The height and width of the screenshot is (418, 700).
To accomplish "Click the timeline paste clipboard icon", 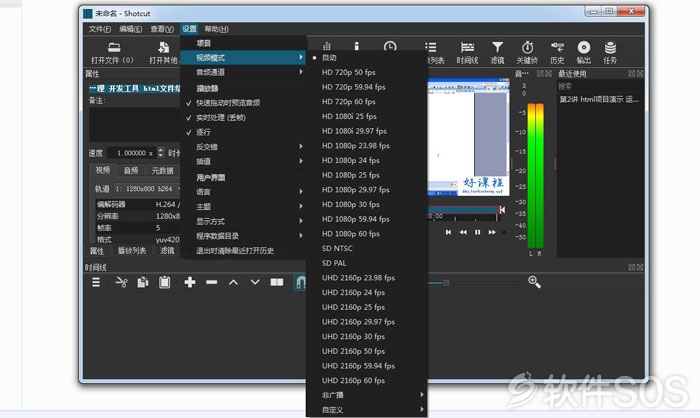I will (x=165, y=282).
